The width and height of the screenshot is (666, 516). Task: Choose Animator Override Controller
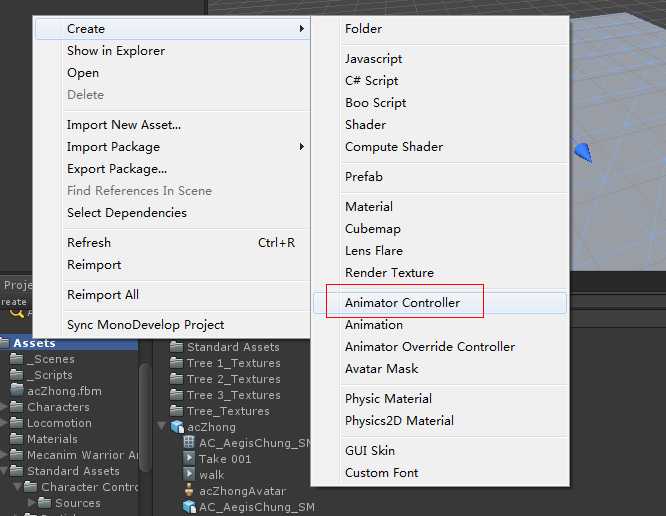[430, 347]
